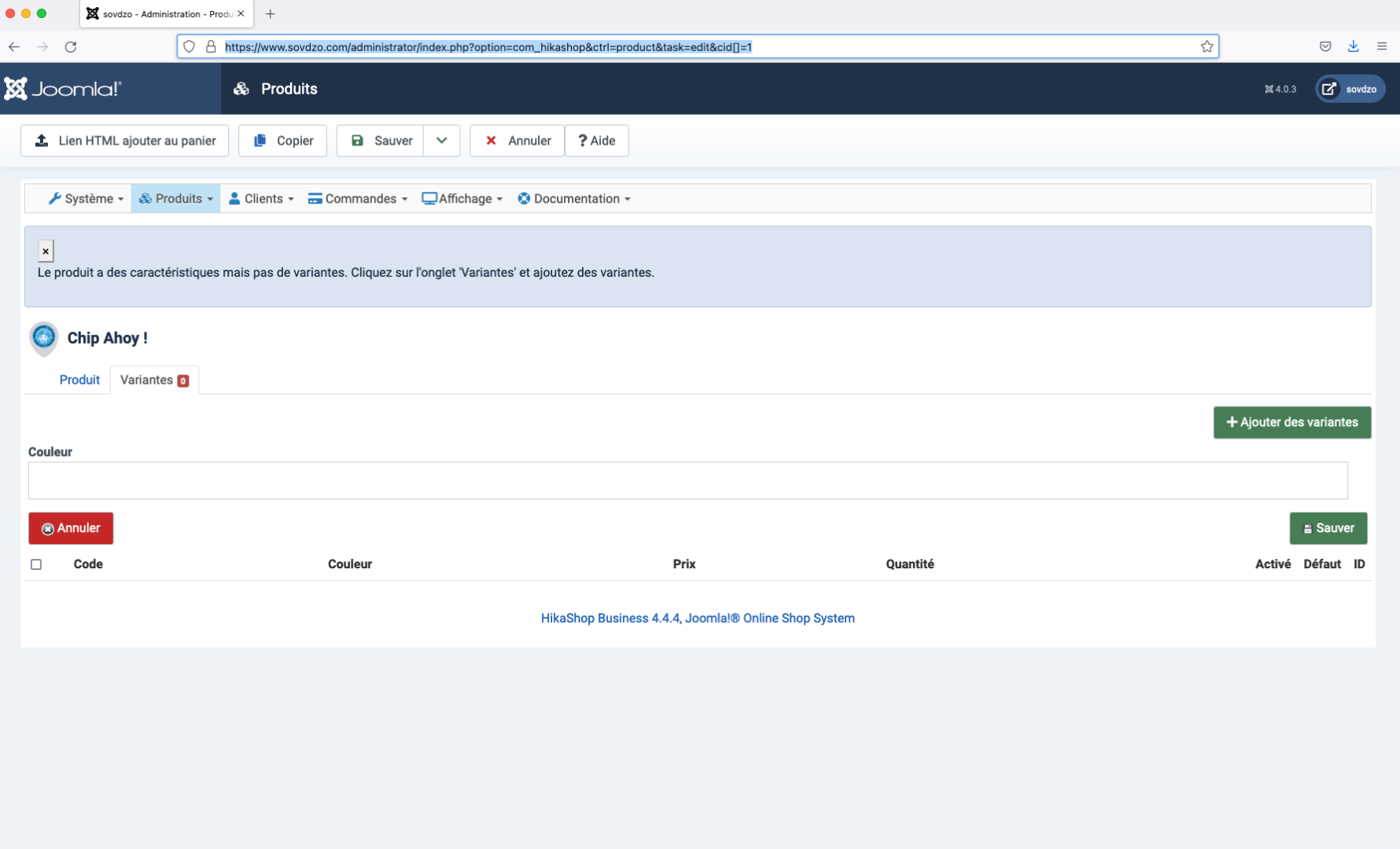The height and width of the screenshot is (849, 1400).
Task: Open the sovdzo site preview button
Action: 1350,89
